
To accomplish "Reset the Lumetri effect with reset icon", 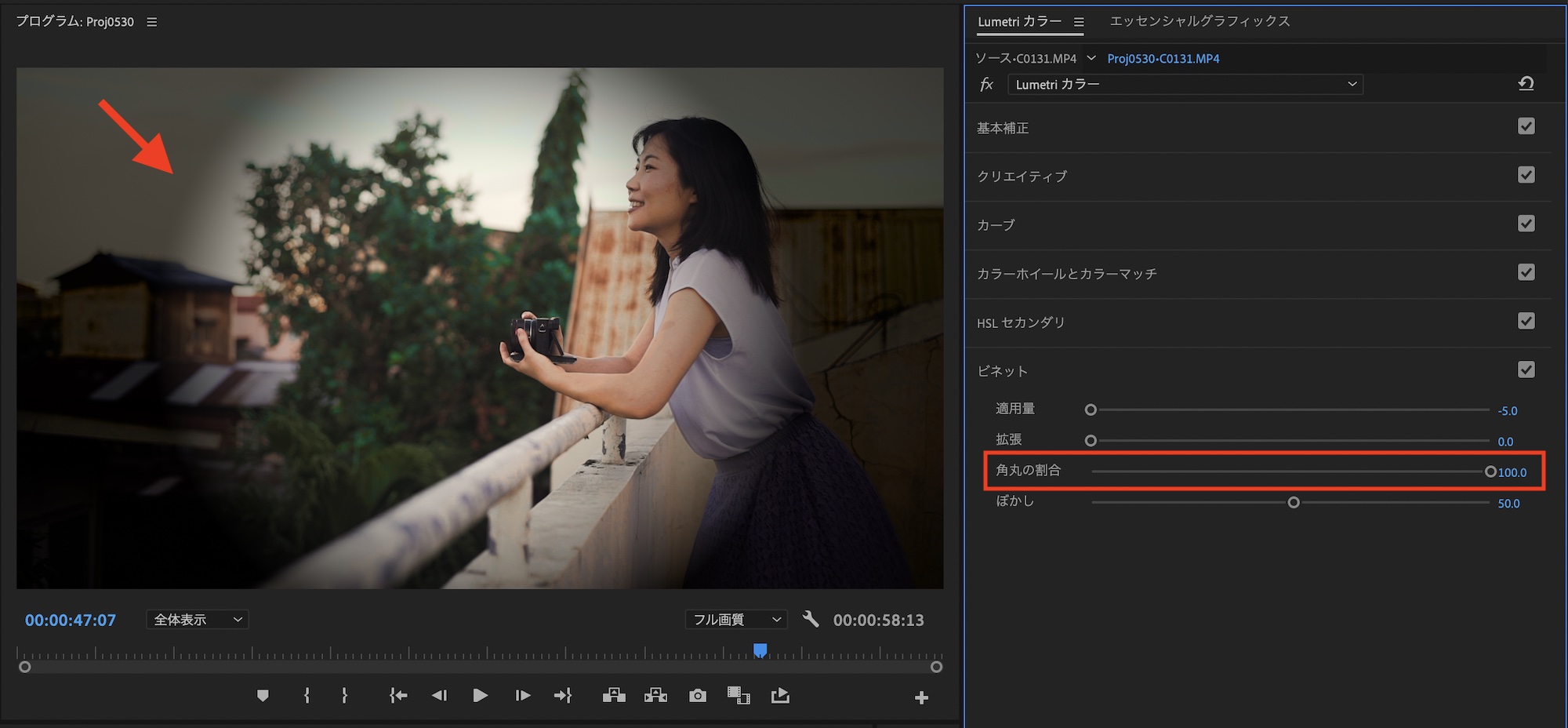I will (x=1526, y=84).
